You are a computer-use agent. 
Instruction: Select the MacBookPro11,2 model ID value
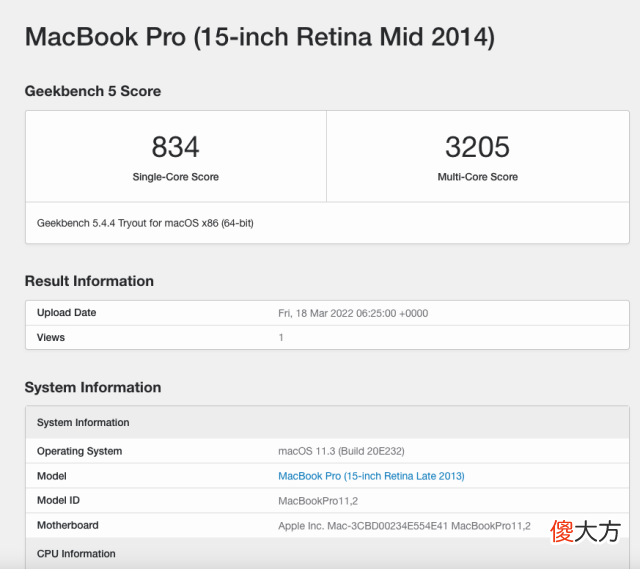[x=318, y=501]
